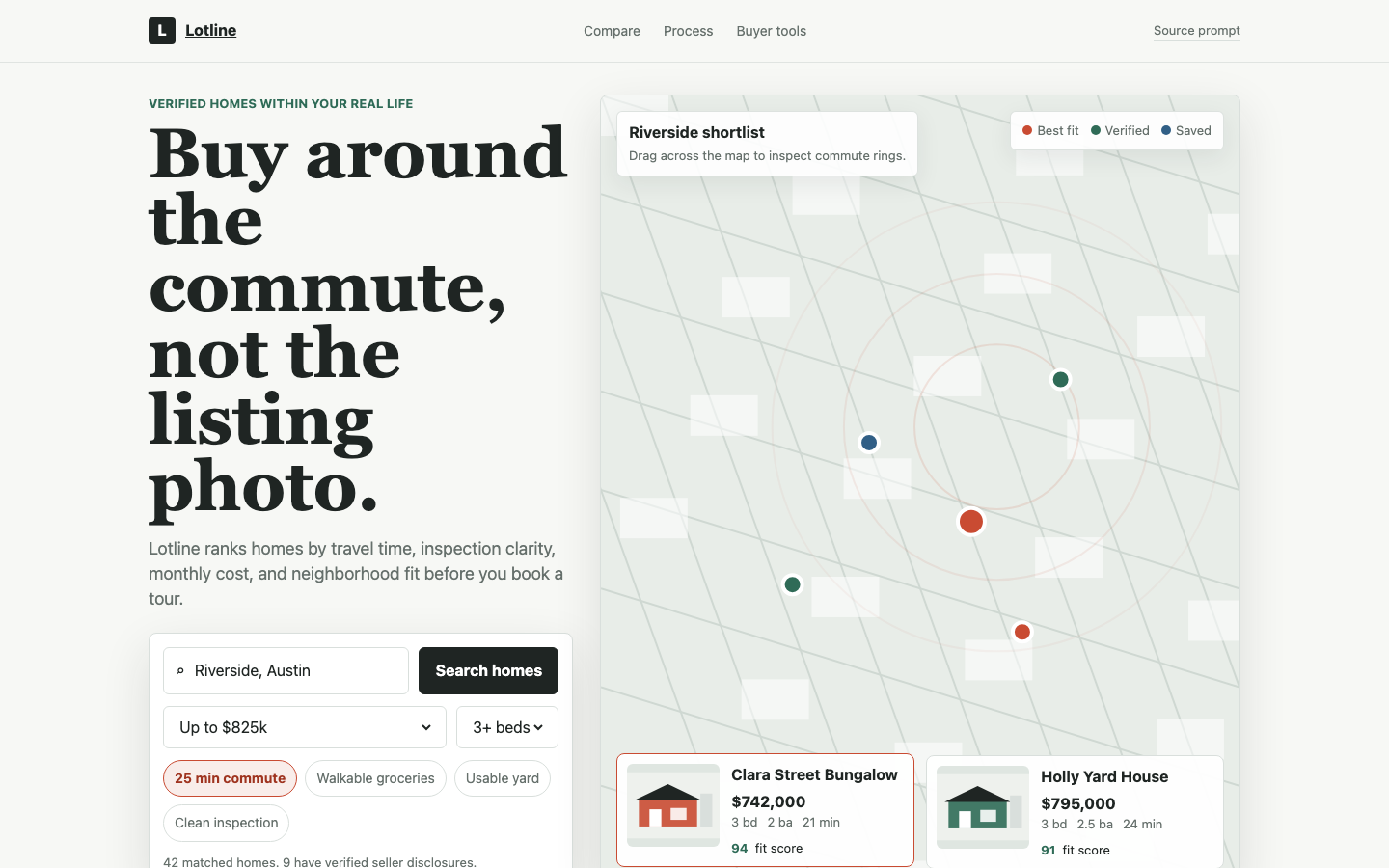Open the Process nav item
Viewport: 1389px width, 868px height.
coord(688,31)
